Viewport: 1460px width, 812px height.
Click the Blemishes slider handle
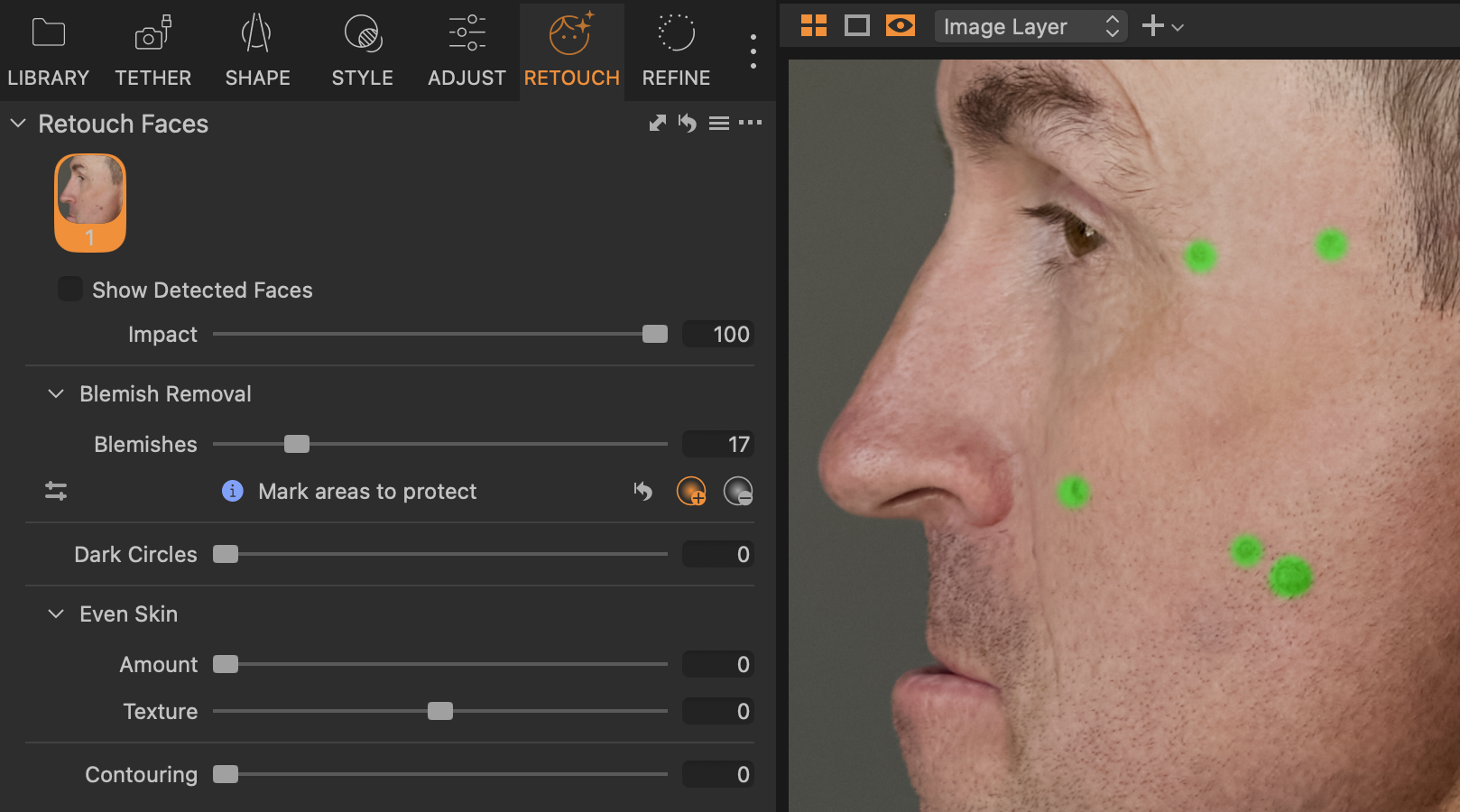(x=297, y=444)
